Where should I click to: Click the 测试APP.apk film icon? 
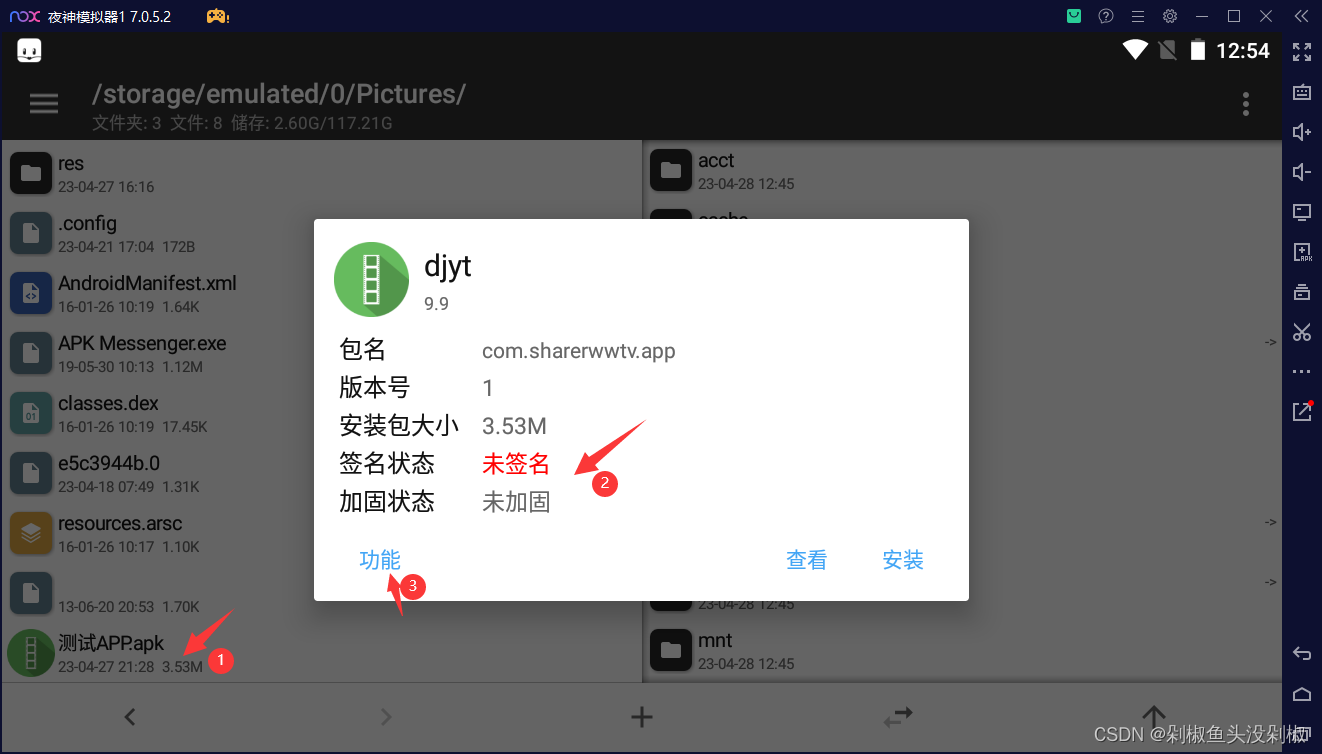(31, 653)
